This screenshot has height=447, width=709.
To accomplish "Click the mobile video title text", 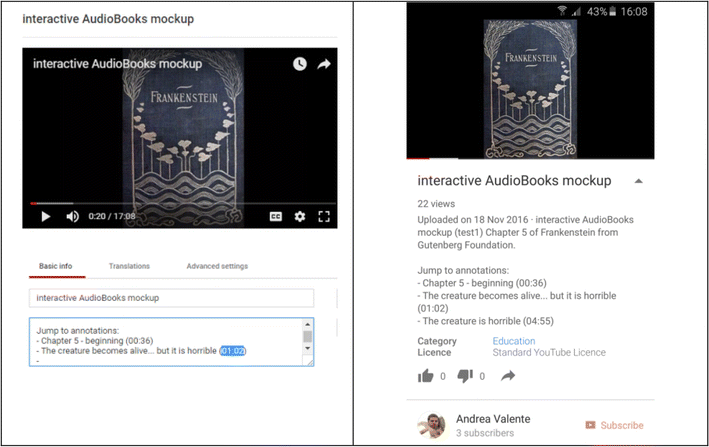I will coord(514,181).
